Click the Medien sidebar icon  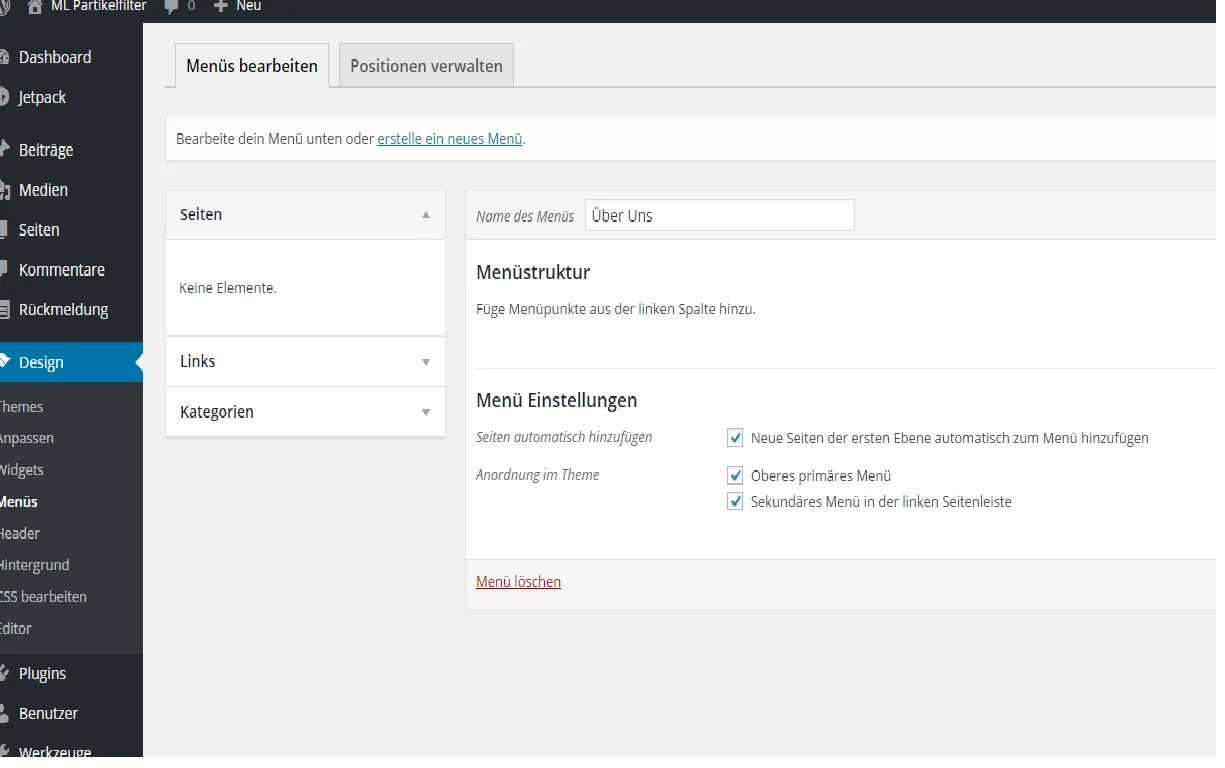coord(4,190)
